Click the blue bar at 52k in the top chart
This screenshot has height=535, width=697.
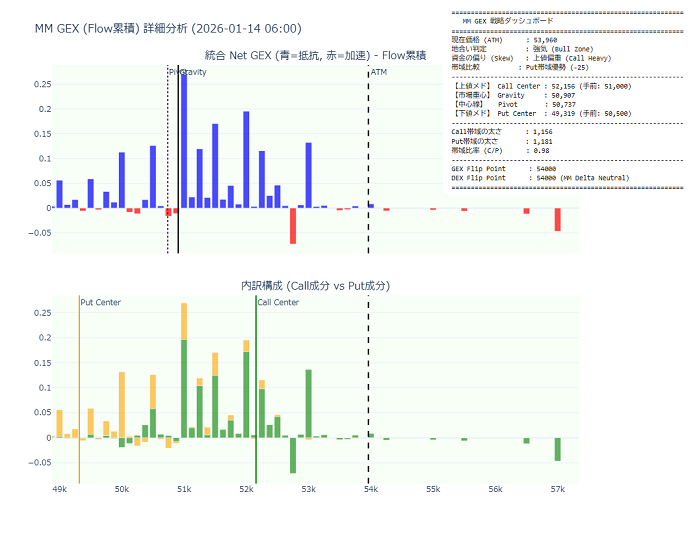pos(246,160)
